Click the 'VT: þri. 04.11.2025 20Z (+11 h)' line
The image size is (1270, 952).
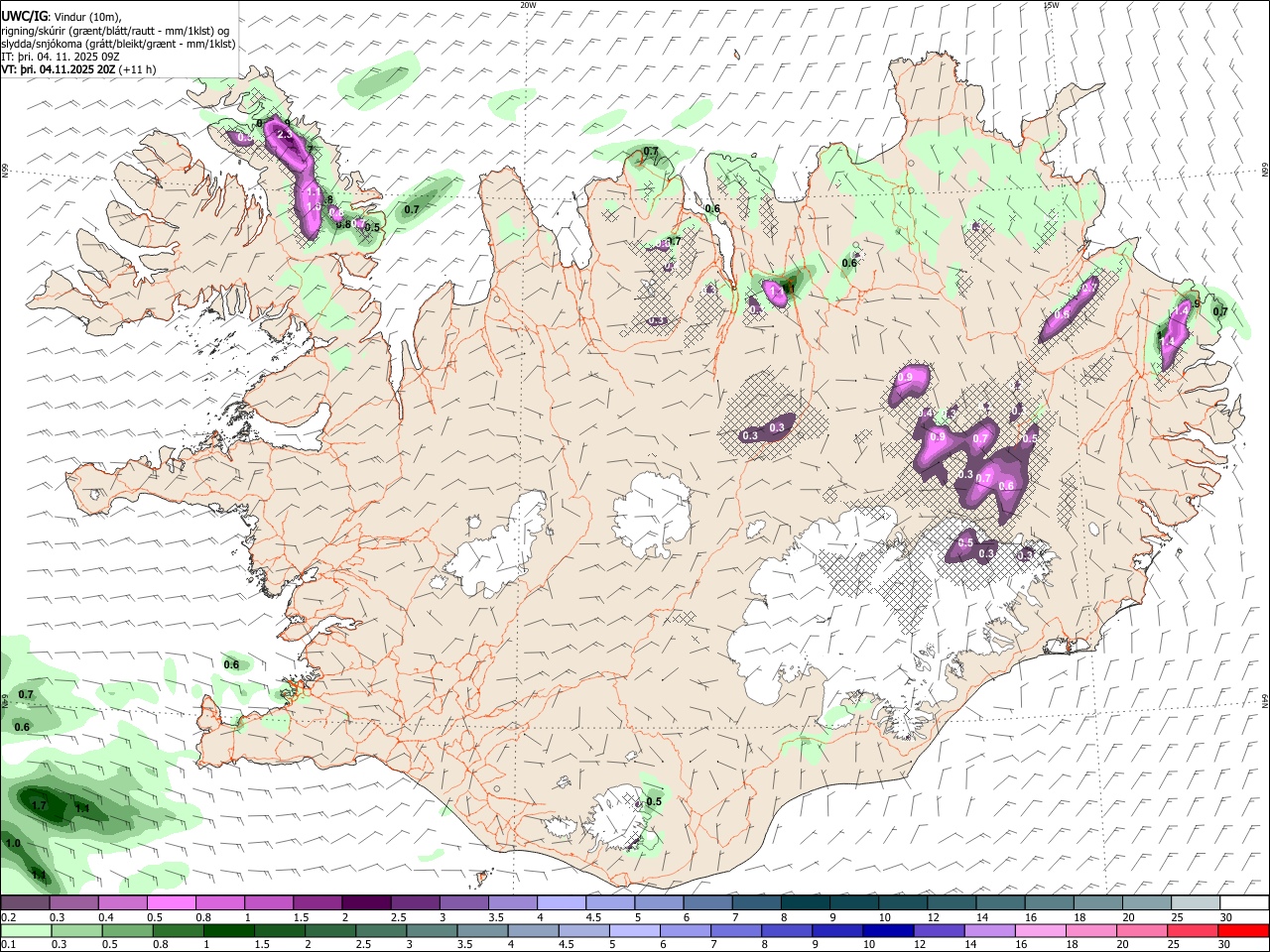(78, 70)
